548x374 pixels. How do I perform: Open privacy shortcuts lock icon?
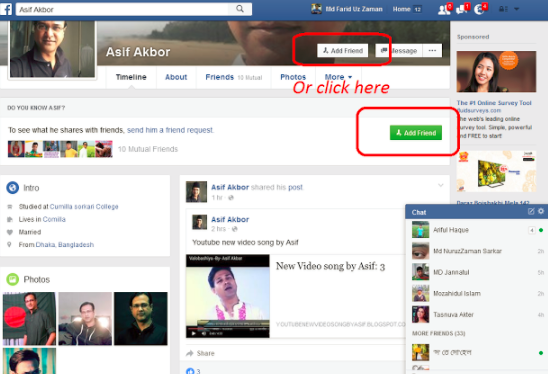coord(503,9)
